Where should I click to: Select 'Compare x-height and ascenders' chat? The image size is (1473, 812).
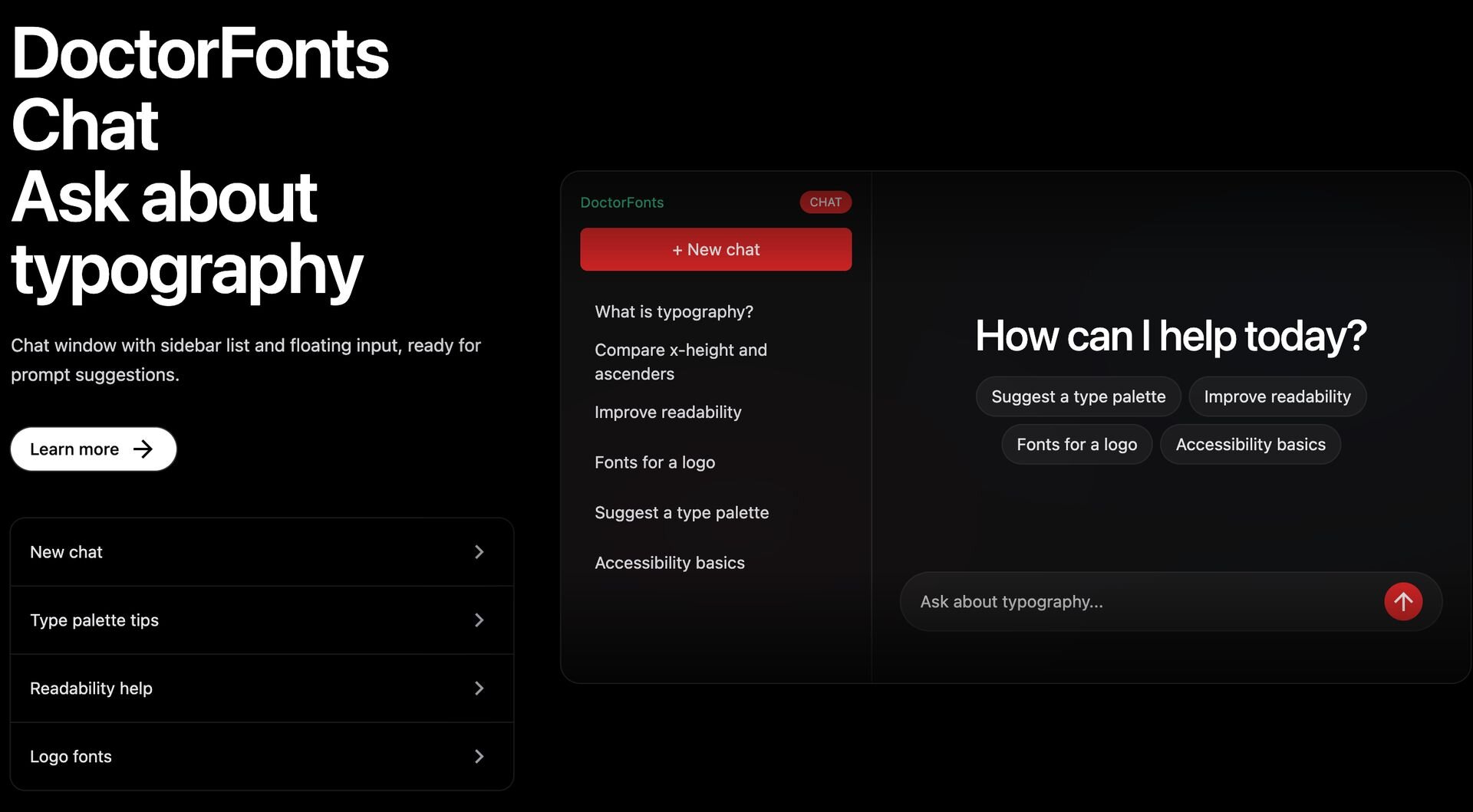(x=680, y=362)
